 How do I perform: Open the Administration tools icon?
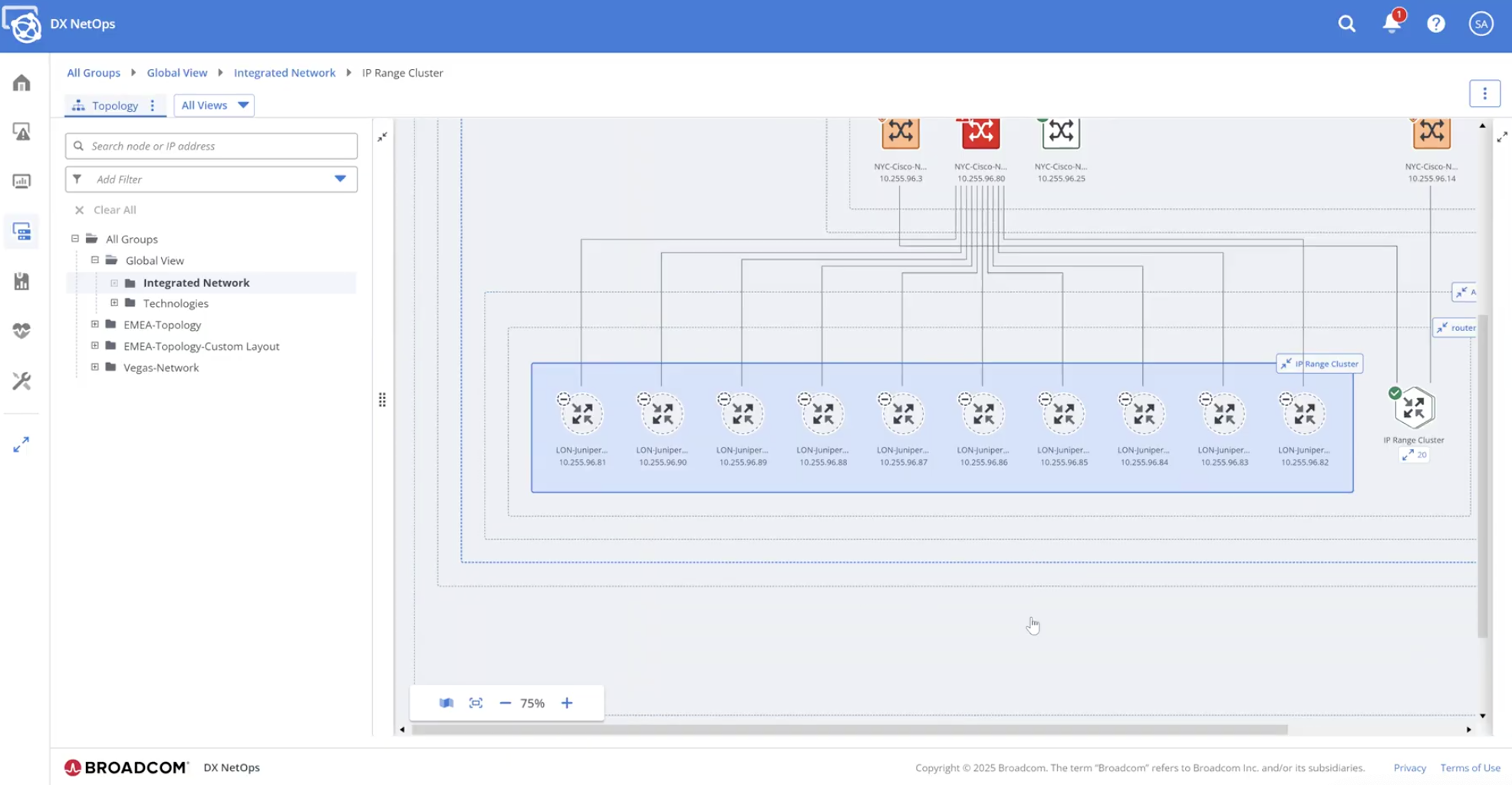tap(21, 381)
